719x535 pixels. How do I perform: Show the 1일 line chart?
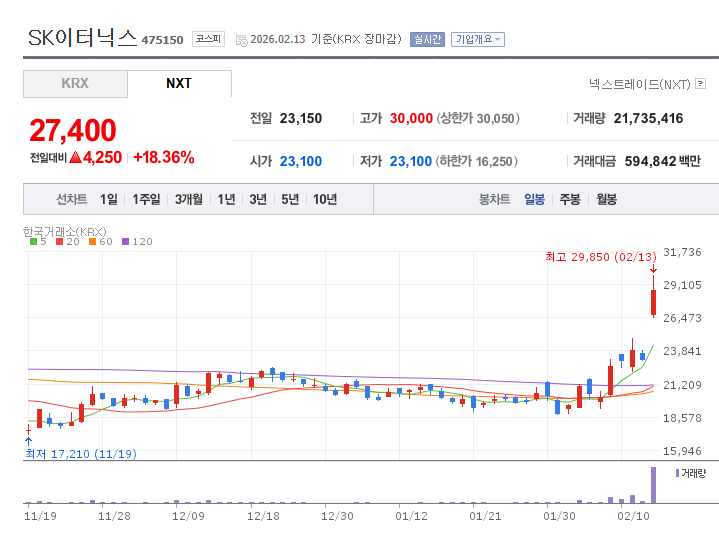point(109,199)
